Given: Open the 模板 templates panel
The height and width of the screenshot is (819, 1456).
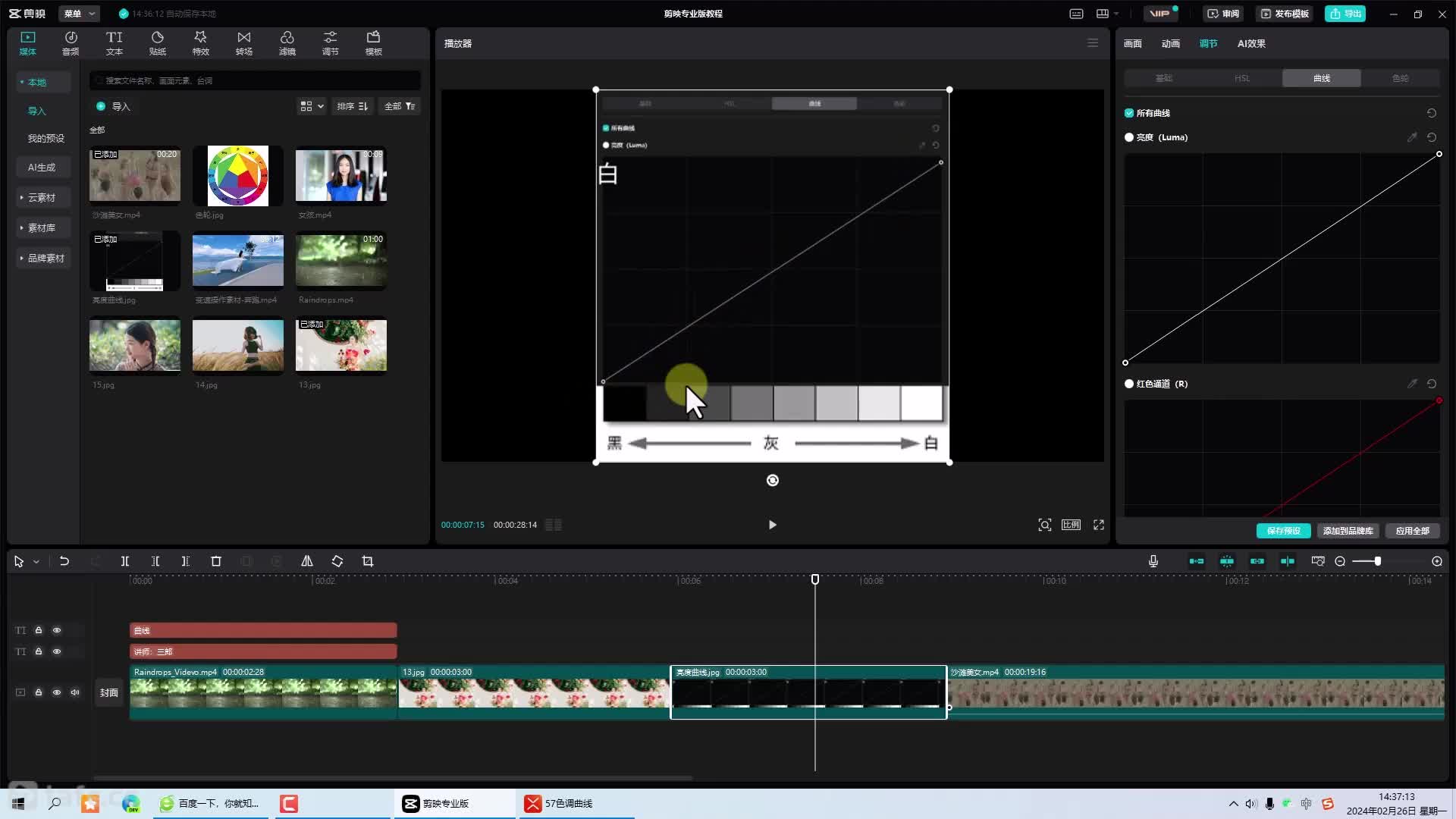Looking at the screenshot, I should (x=373, y=43).
